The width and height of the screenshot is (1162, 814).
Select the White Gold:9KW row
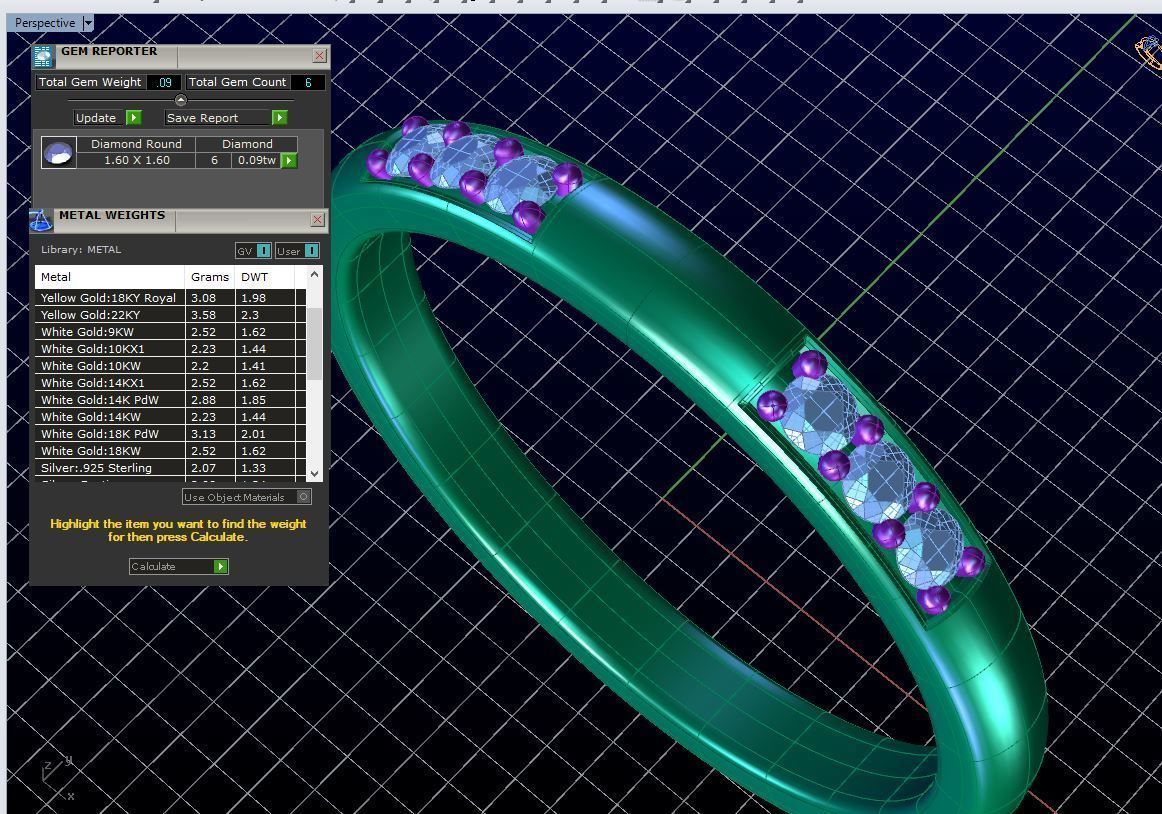170,332
